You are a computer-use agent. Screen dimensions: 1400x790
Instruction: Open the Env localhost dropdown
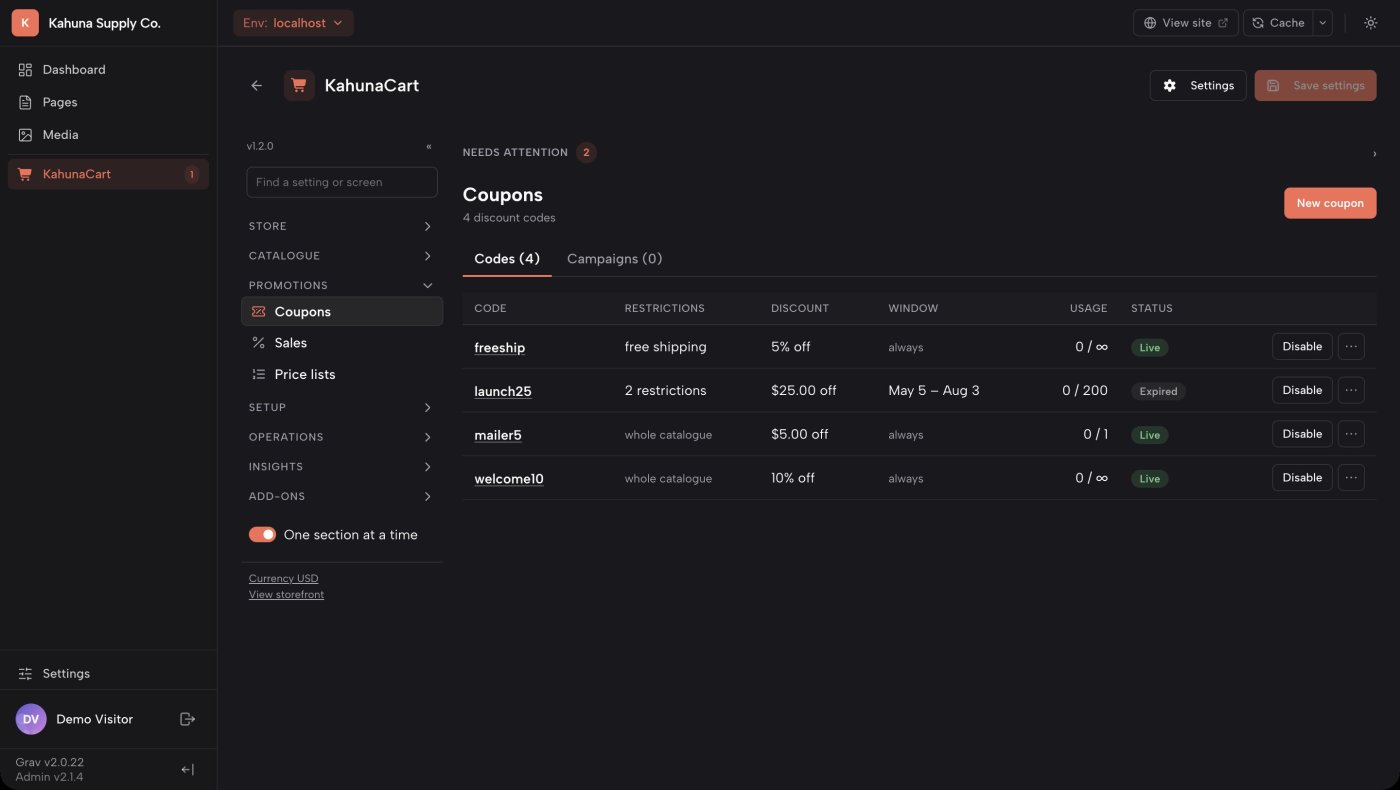293,23
